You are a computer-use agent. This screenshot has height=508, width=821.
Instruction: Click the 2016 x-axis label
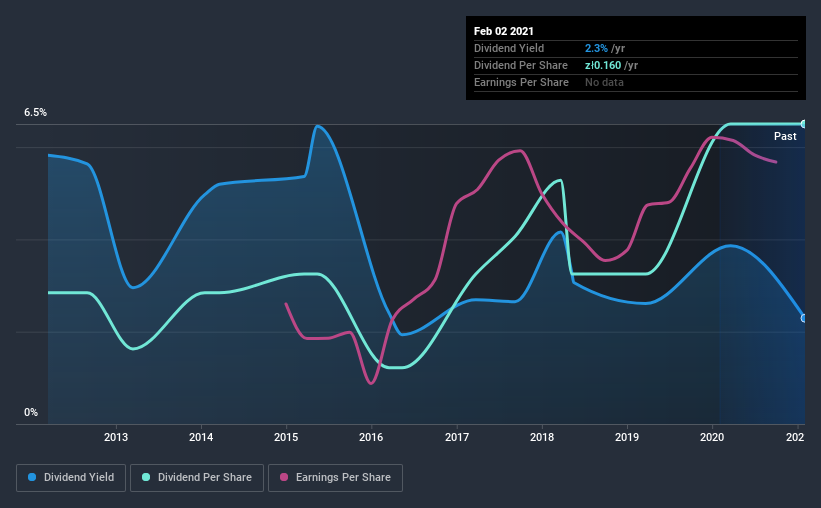point(371,437)
